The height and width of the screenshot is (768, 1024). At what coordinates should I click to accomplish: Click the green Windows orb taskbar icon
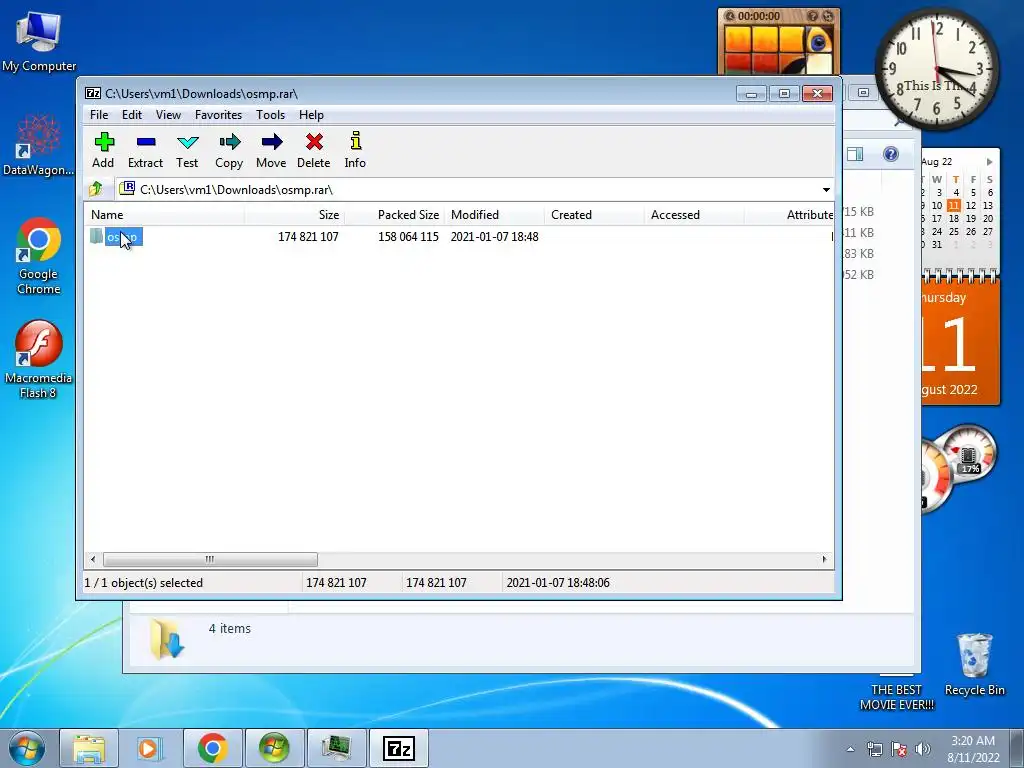pyautogui.click(x=274, y=748)
